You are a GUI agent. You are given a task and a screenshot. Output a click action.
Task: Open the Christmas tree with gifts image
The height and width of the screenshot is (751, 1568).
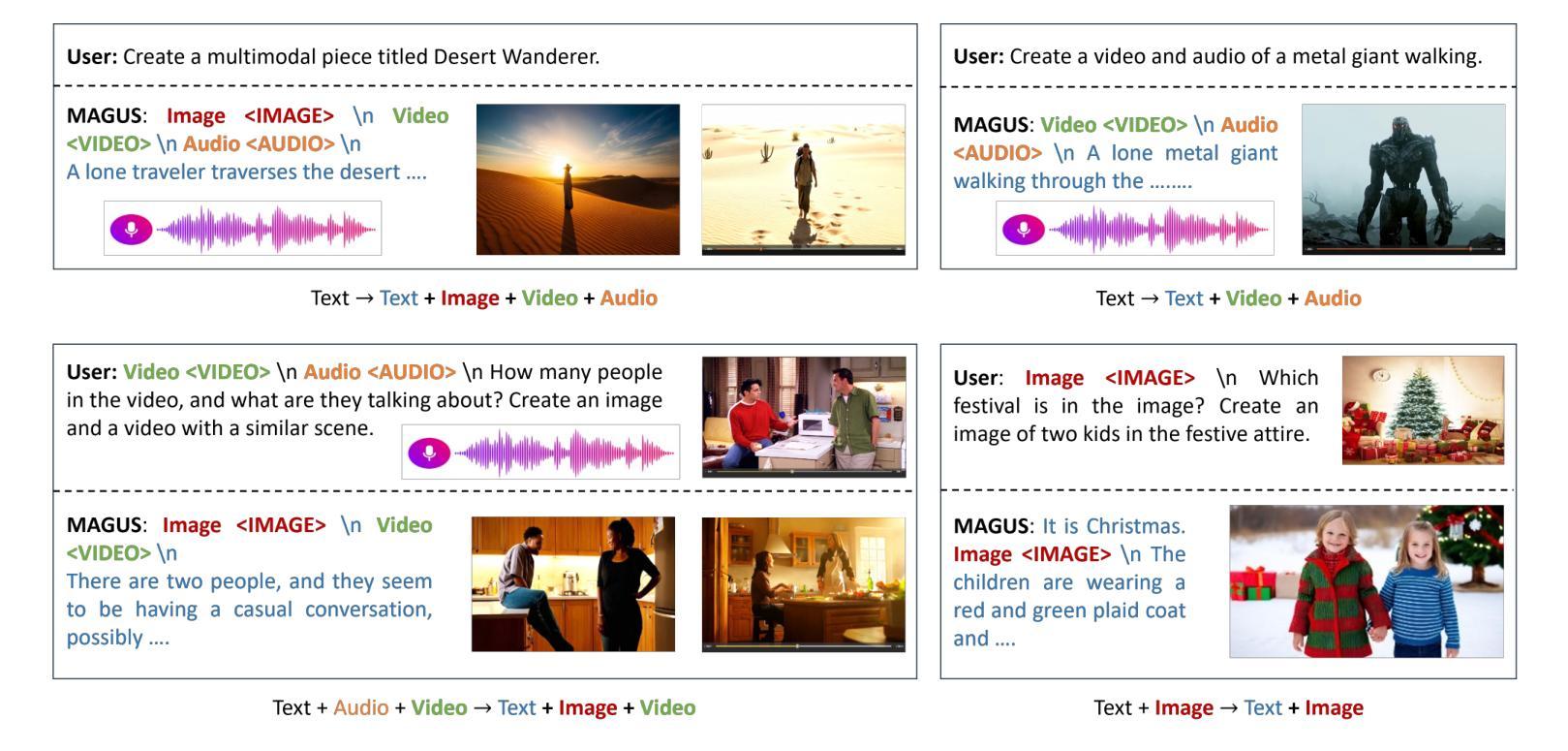(1423, 410)
